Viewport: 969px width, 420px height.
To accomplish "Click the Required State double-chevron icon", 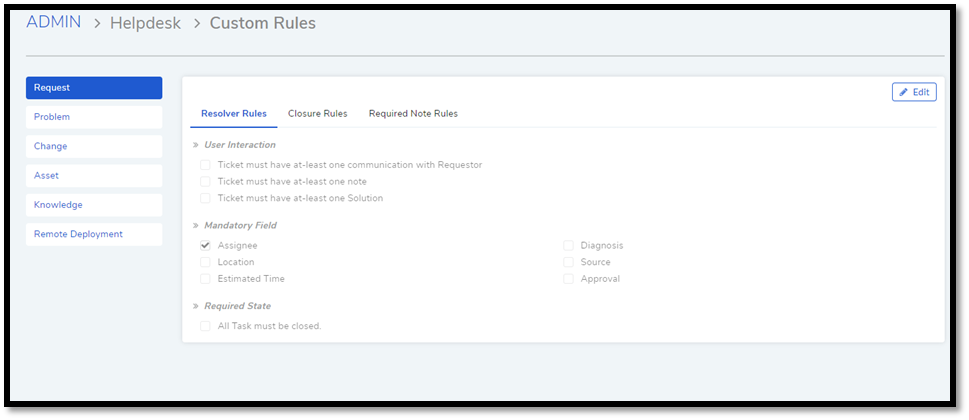I will tap(195, 306).
